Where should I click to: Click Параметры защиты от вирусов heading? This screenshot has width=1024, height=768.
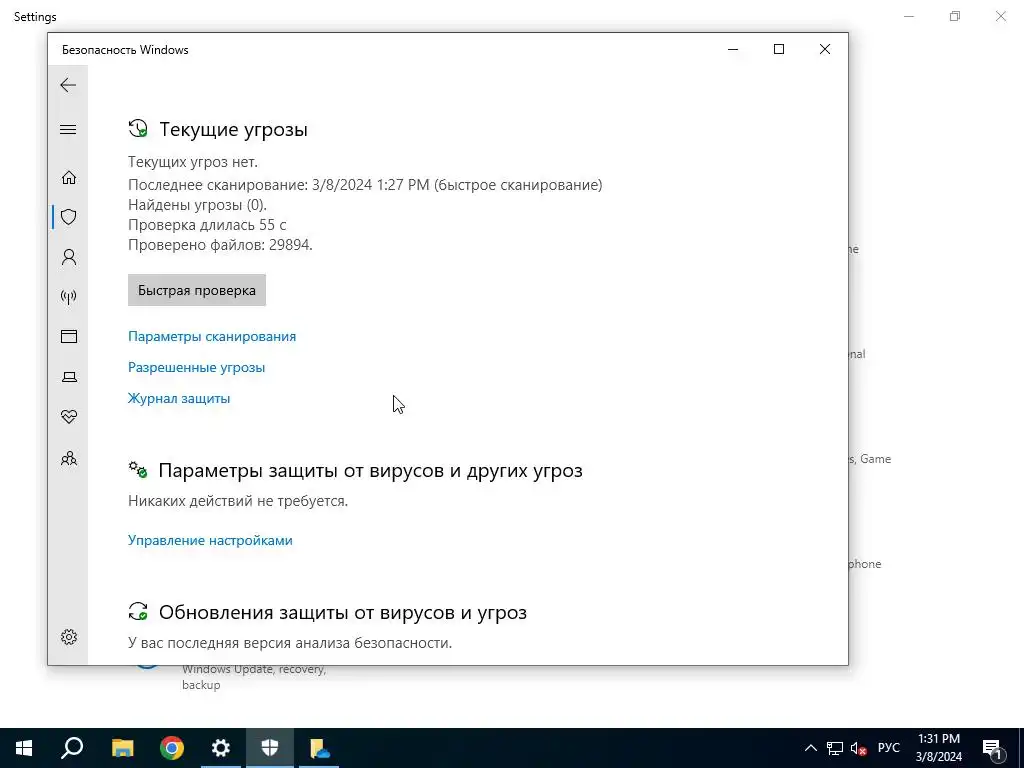(370, 470)
